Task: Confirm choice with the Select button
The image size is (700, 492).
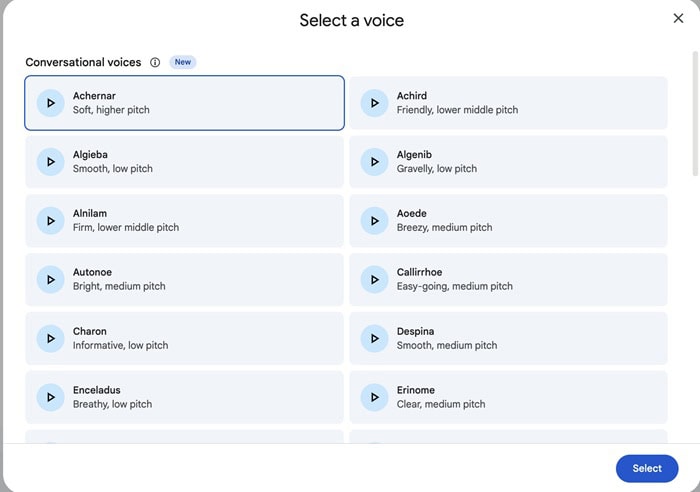Action: pos(646,468)
